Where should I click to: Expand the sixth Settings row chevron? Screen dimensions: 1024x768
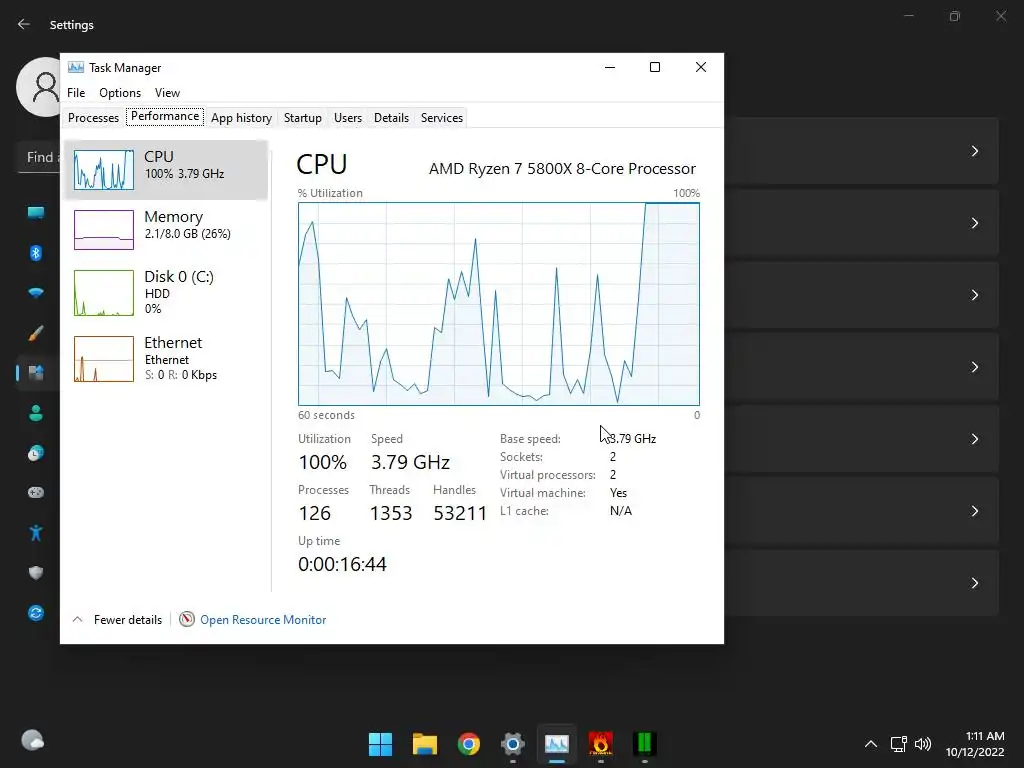tap(974, 511)
